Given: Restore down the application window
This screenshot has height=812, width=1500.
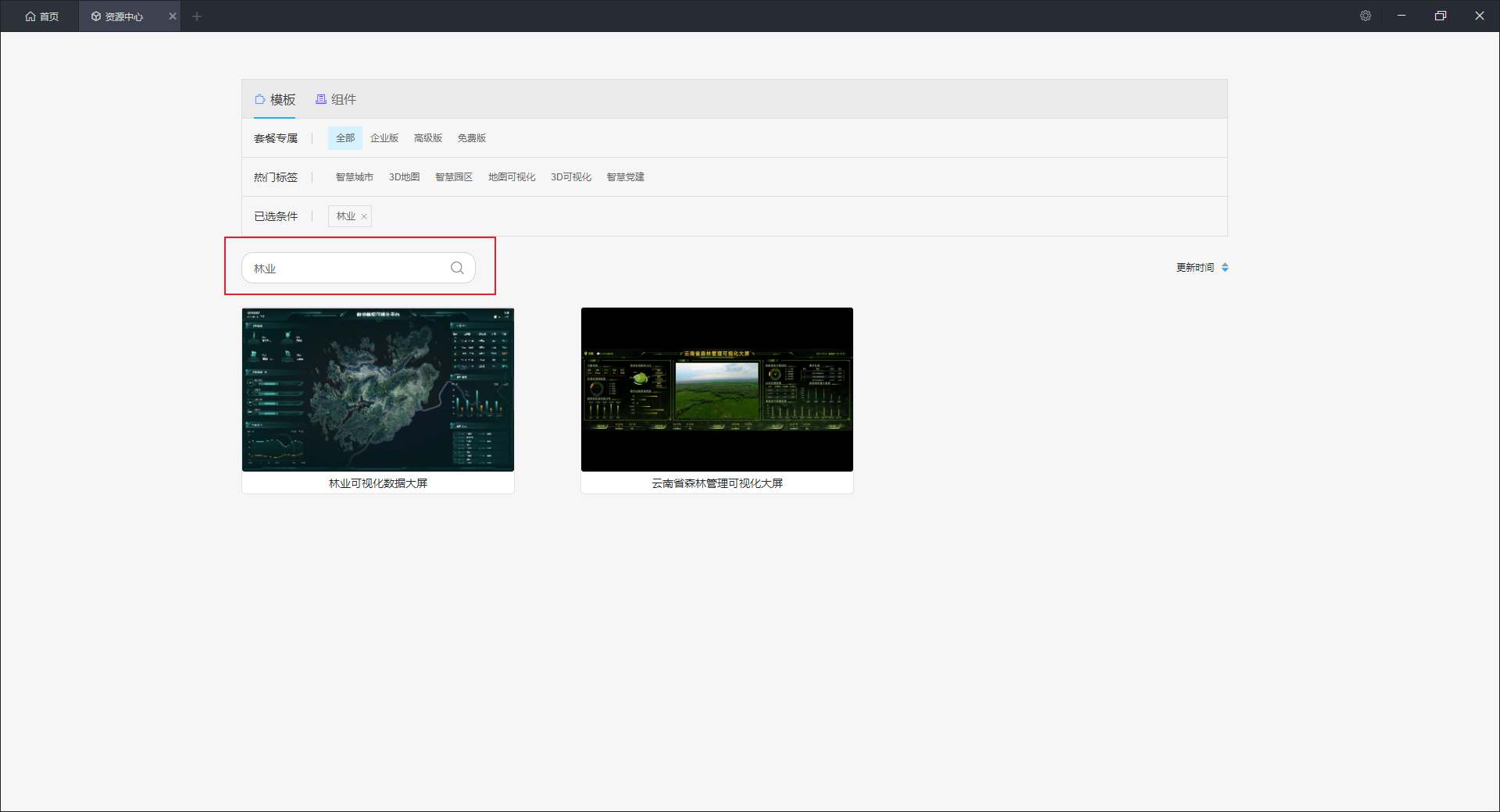Looking at the screenshot, I should pos(1441,16).
